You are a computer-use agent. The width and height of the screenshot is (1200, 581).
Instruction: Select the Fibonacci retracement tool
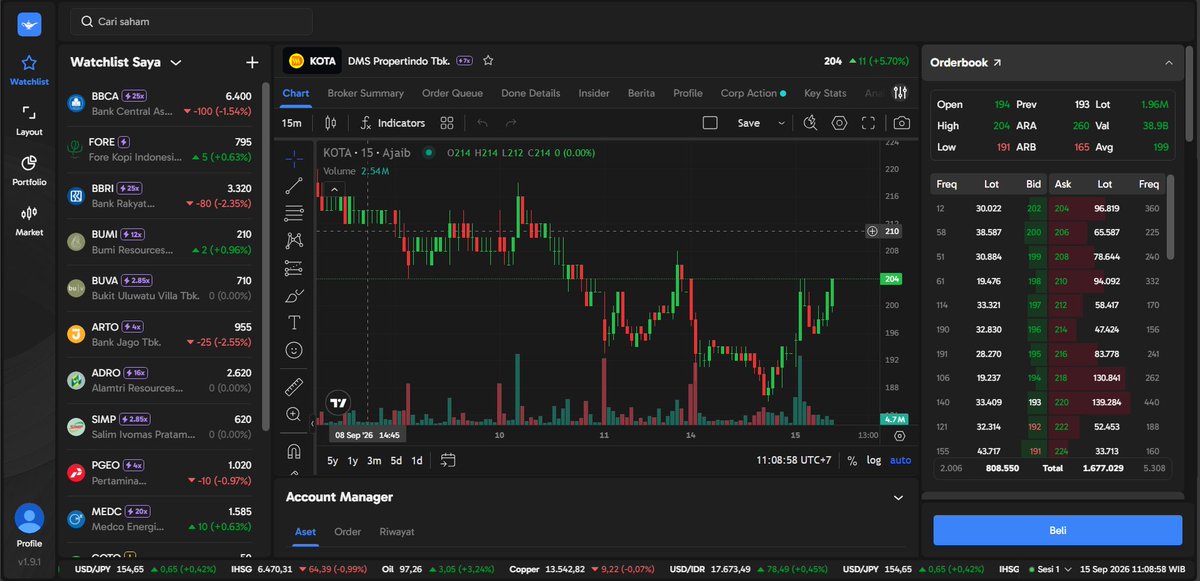point(294,213)
